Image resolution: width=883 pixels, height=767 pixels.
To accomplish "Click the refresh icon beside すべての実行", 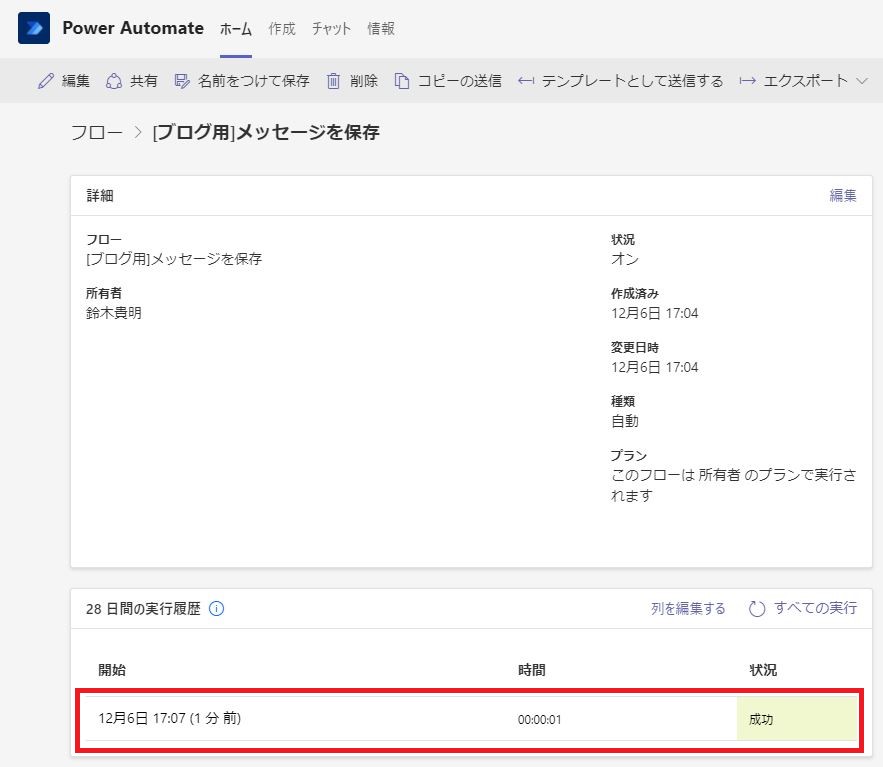I will click(757, 609).
